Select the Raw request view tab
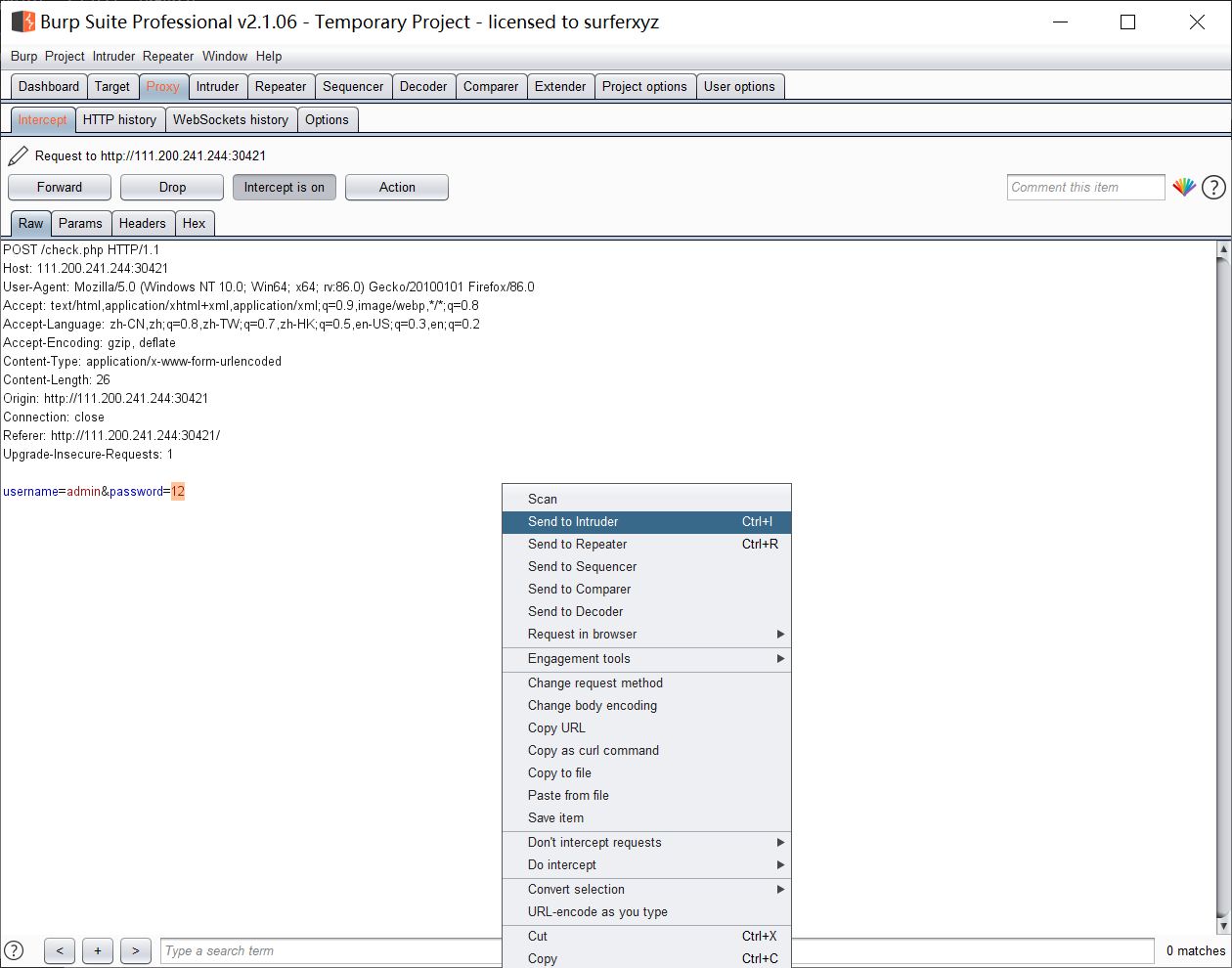The image size is (1232, 968). (x=31, y=223)
